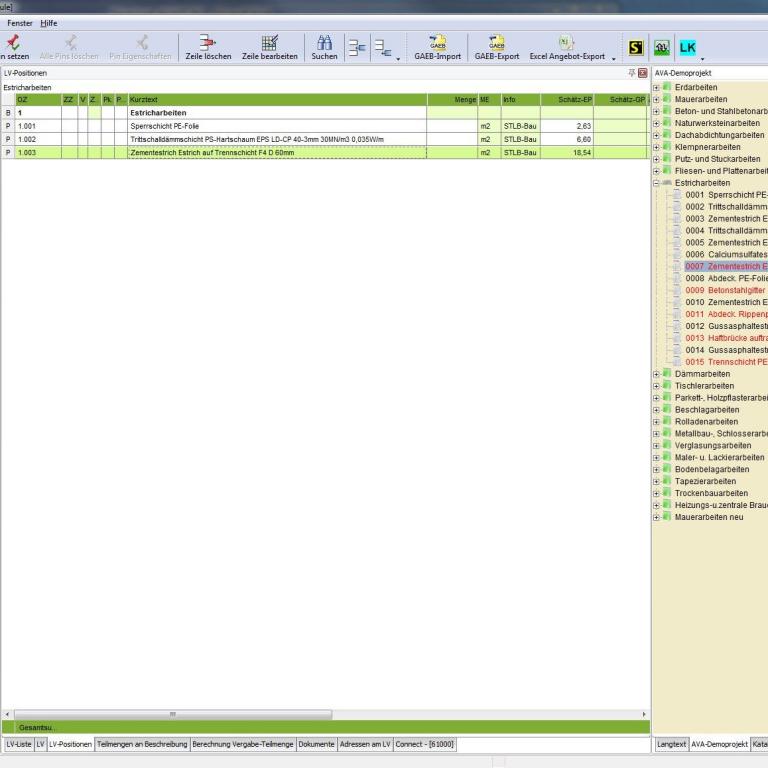Screen dimensions: 768x768
Task: Switch to the Berechnung Vergabe-Teilmenge tab
Action: [x=243, y=744]
